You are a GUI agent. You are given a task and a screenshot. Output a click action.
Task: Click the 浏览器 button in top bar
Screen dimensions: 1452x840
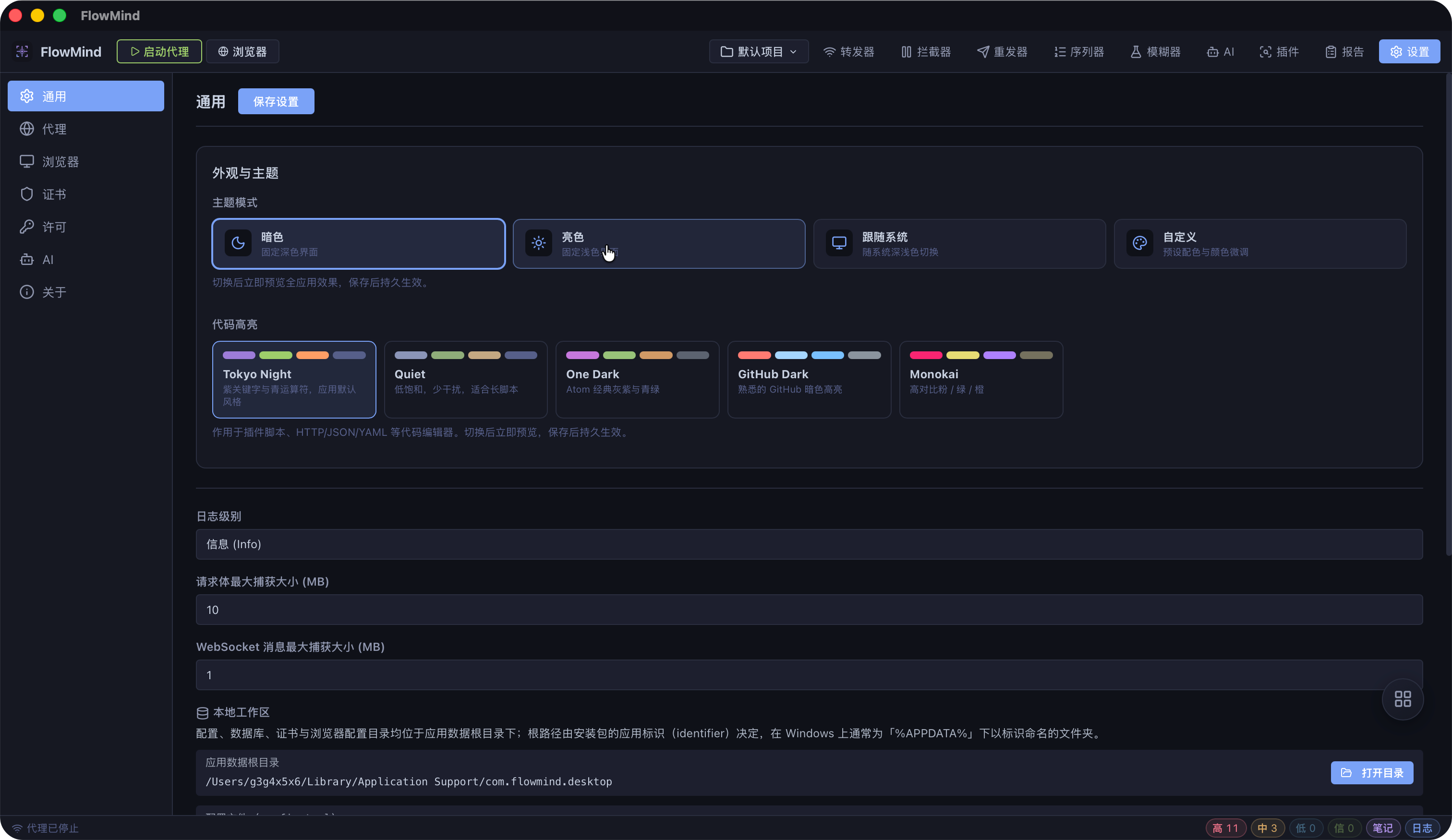coord(242,52)
